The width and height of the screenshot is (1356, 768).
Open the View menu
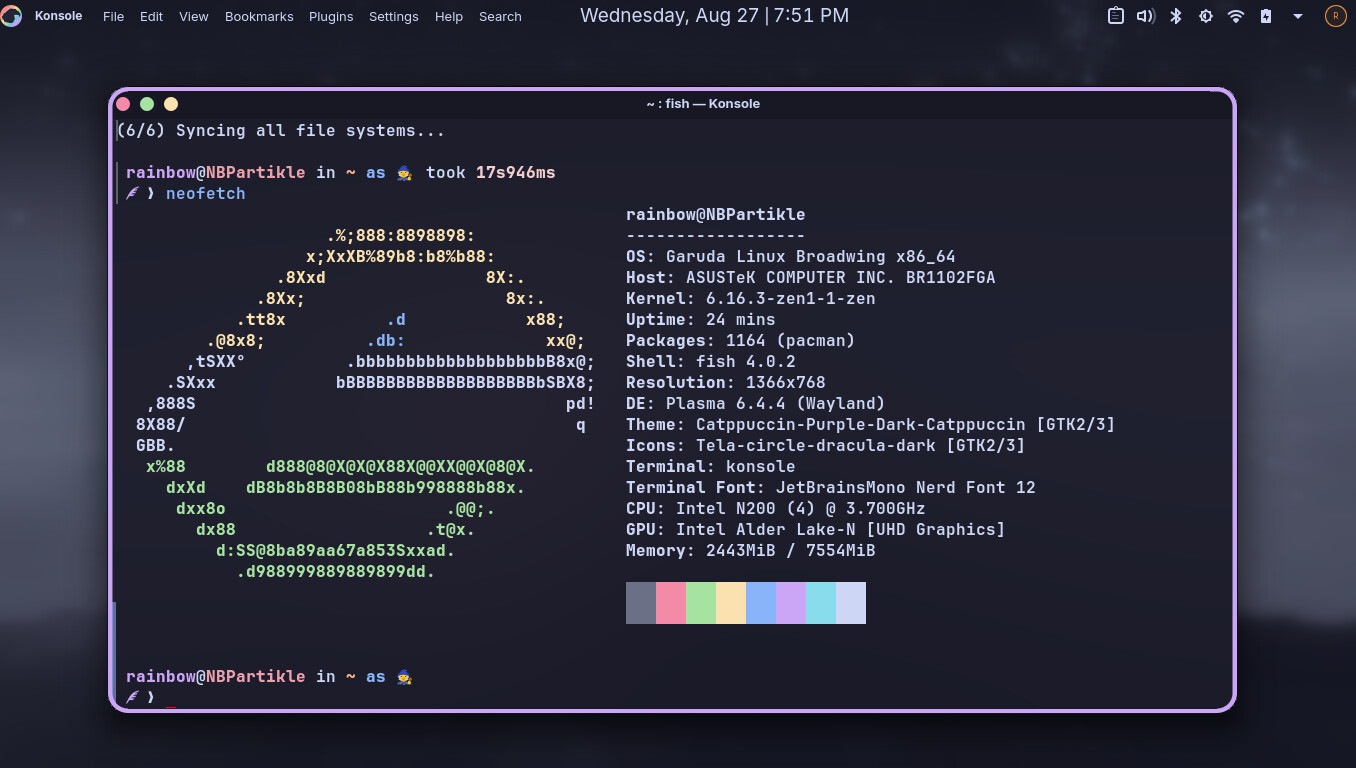pyautogui.click(x=194, y=16)
